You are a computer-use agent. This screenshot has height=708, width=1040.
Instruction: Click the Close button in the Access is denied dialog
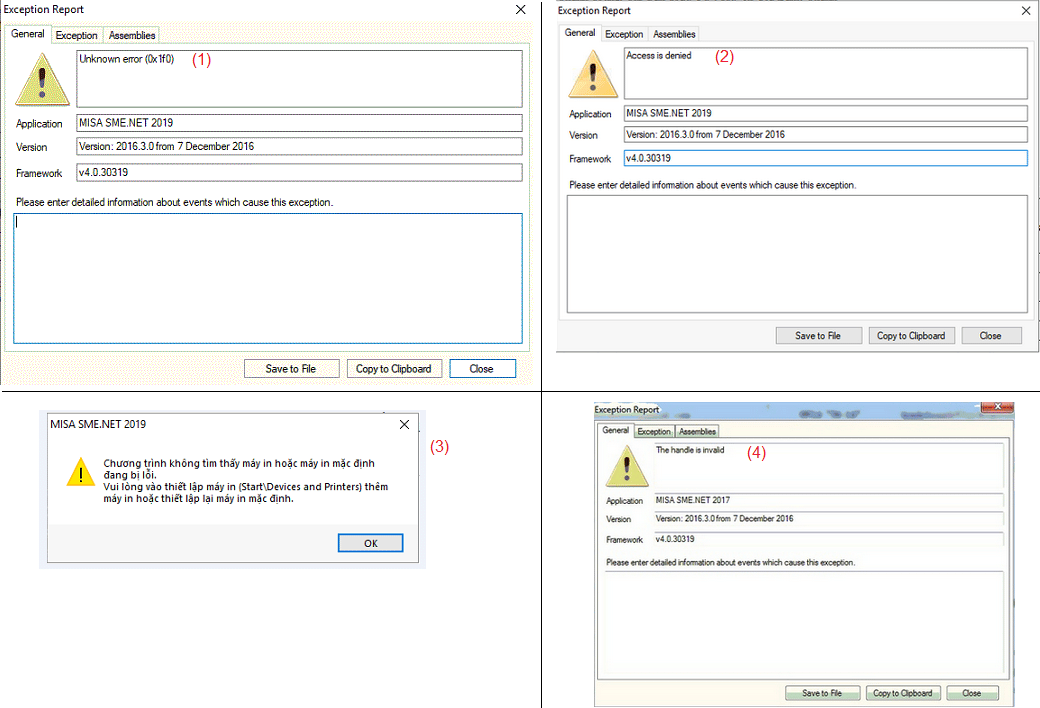(x=991, y=336)
